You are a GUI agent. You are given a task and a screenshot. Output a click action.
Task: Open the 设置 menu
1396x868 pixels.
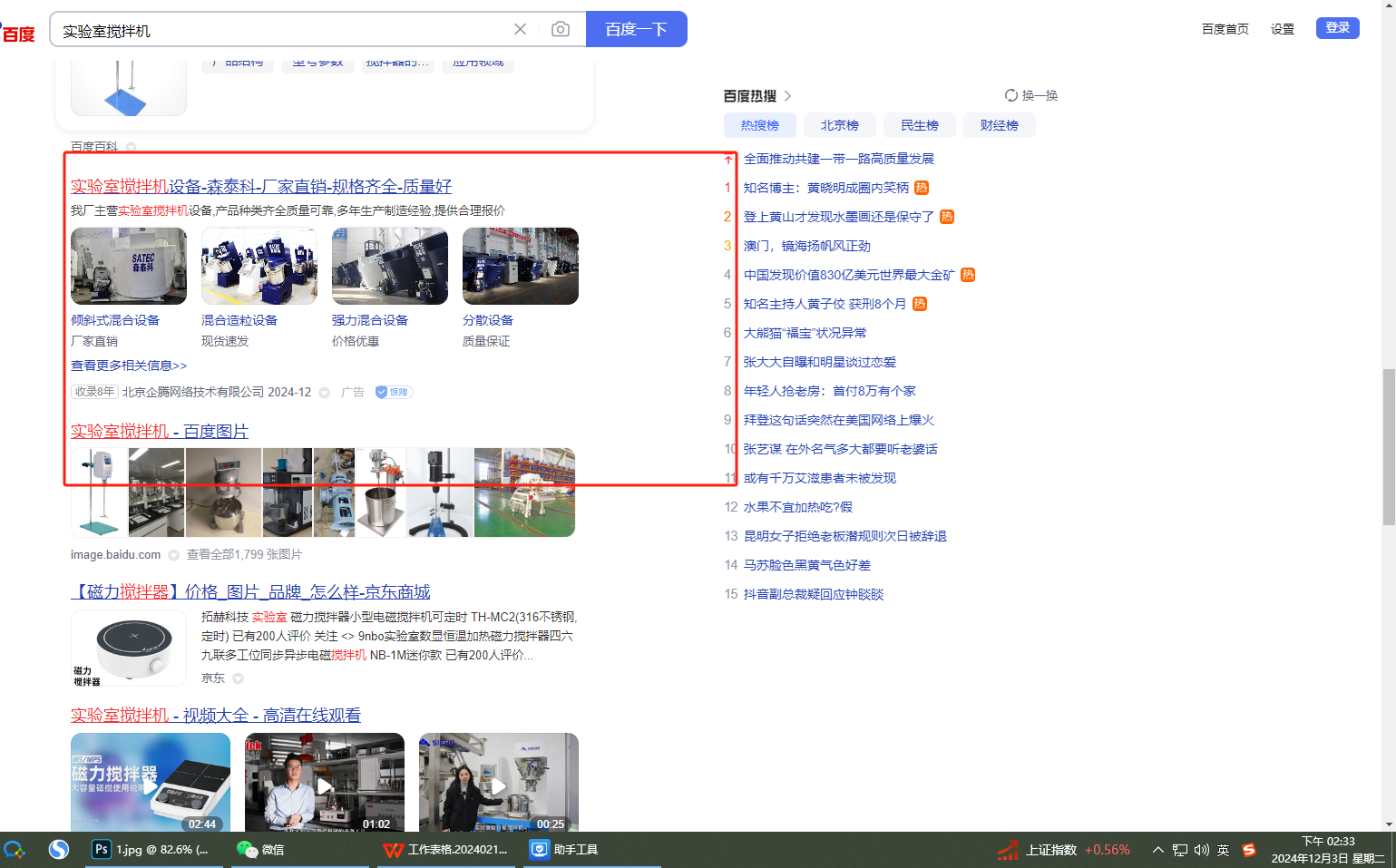pos(1283,29)
